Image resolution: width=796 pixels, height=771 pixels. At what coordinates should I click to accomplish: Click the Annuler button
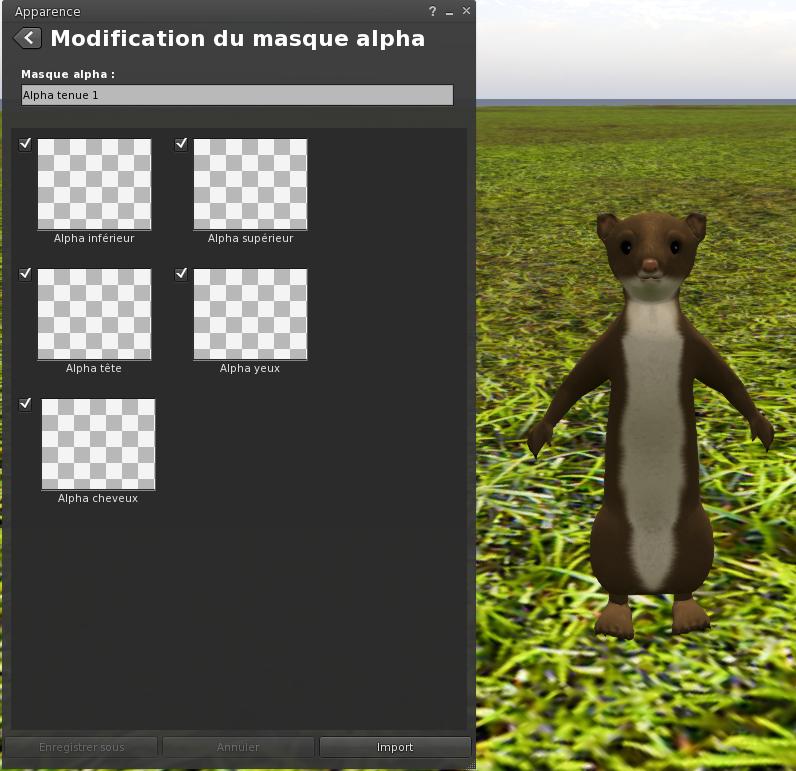tap(238, 747)
